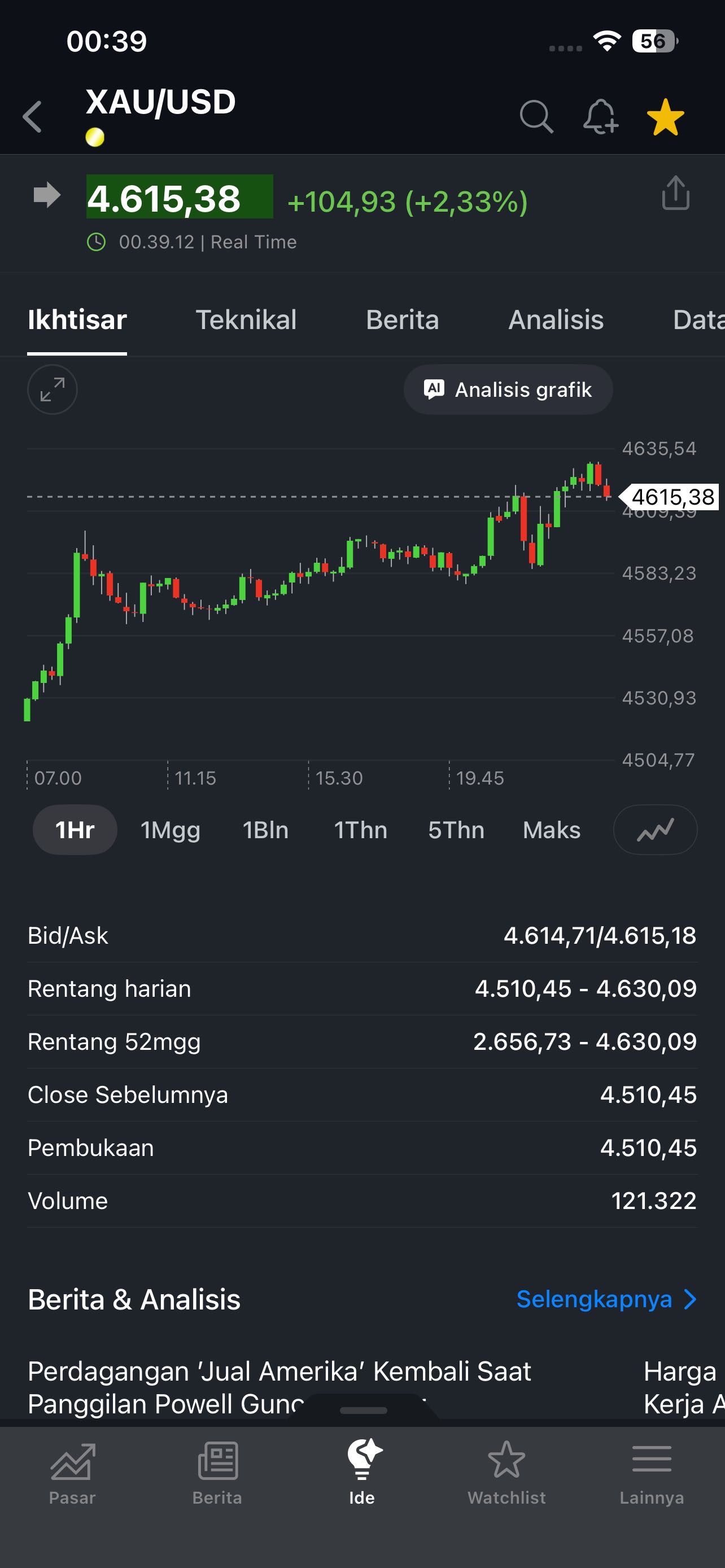725x1568 pixels.
Task: Tap the bottom sheet drag handle
Action: [x=364, y=1410]
